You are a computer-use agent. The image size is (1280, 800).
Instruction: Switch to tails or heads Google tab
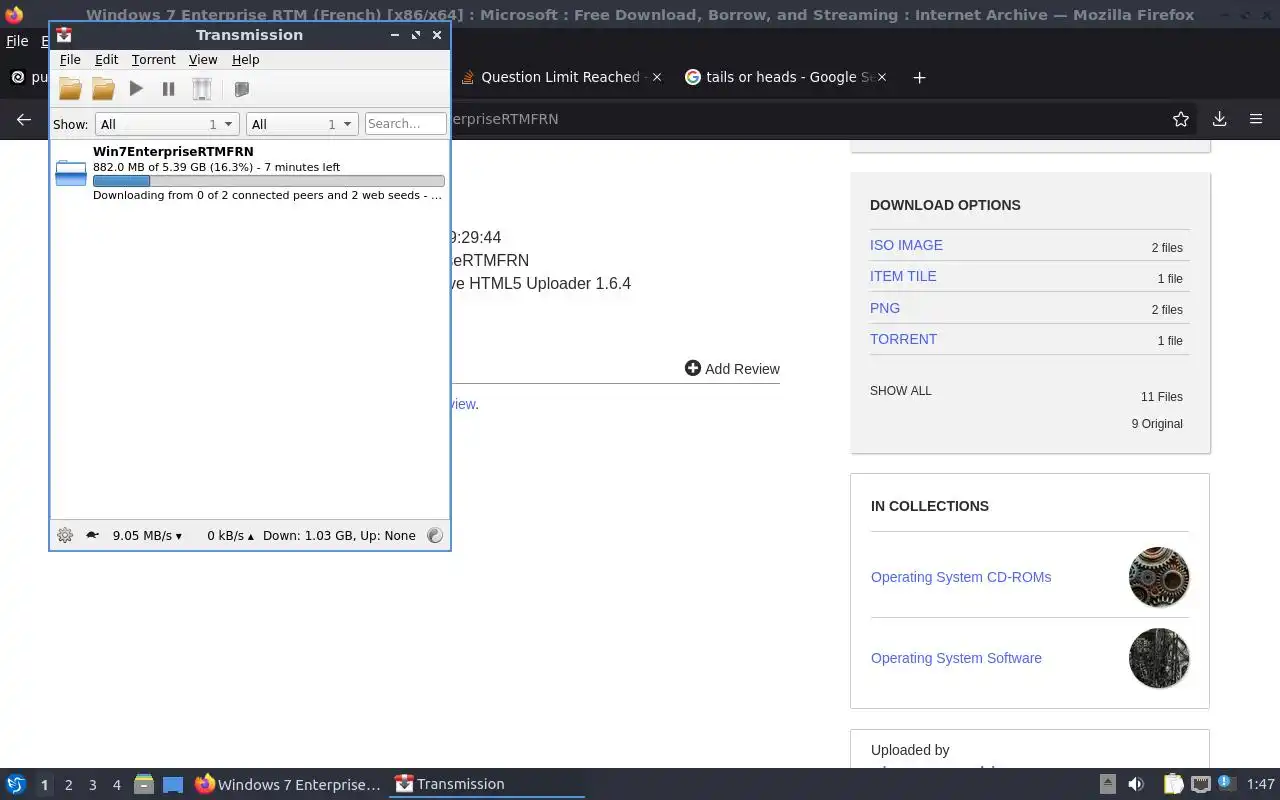coord(778,77)
